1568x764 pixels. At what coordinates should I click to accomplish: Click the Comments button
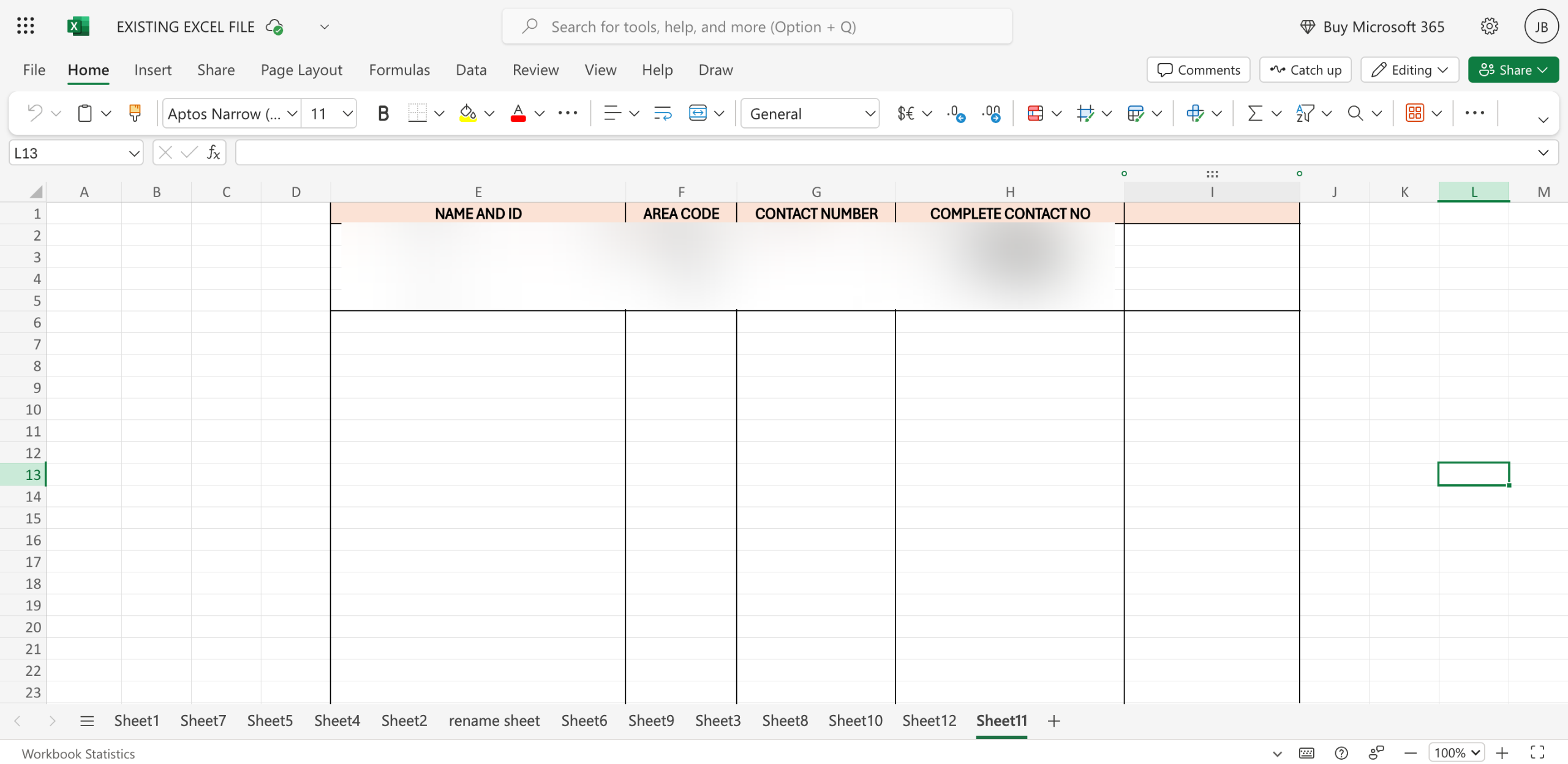tap(1198, 70)
